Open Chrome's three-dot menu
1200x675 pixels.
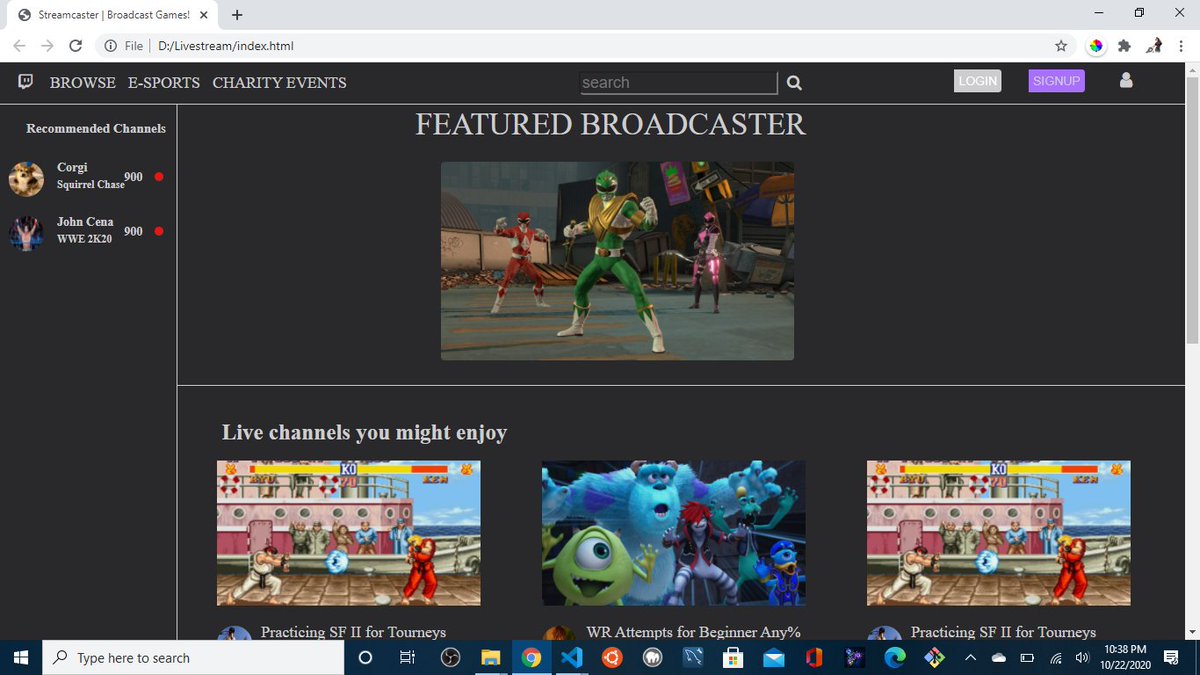(x=1181, y=46)
